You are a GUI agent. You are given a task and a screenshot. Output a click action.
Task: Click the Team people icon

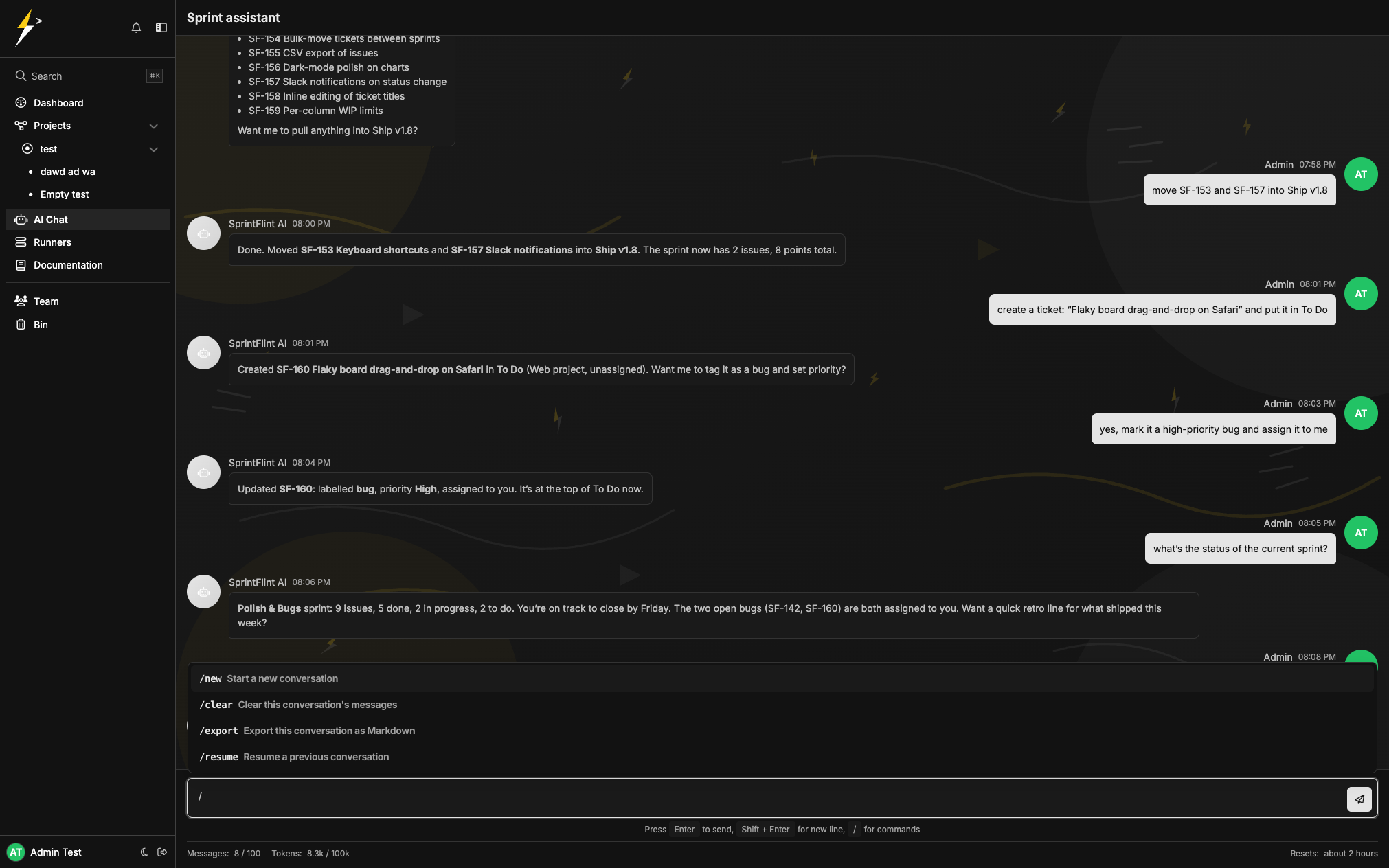coord(21,301)
